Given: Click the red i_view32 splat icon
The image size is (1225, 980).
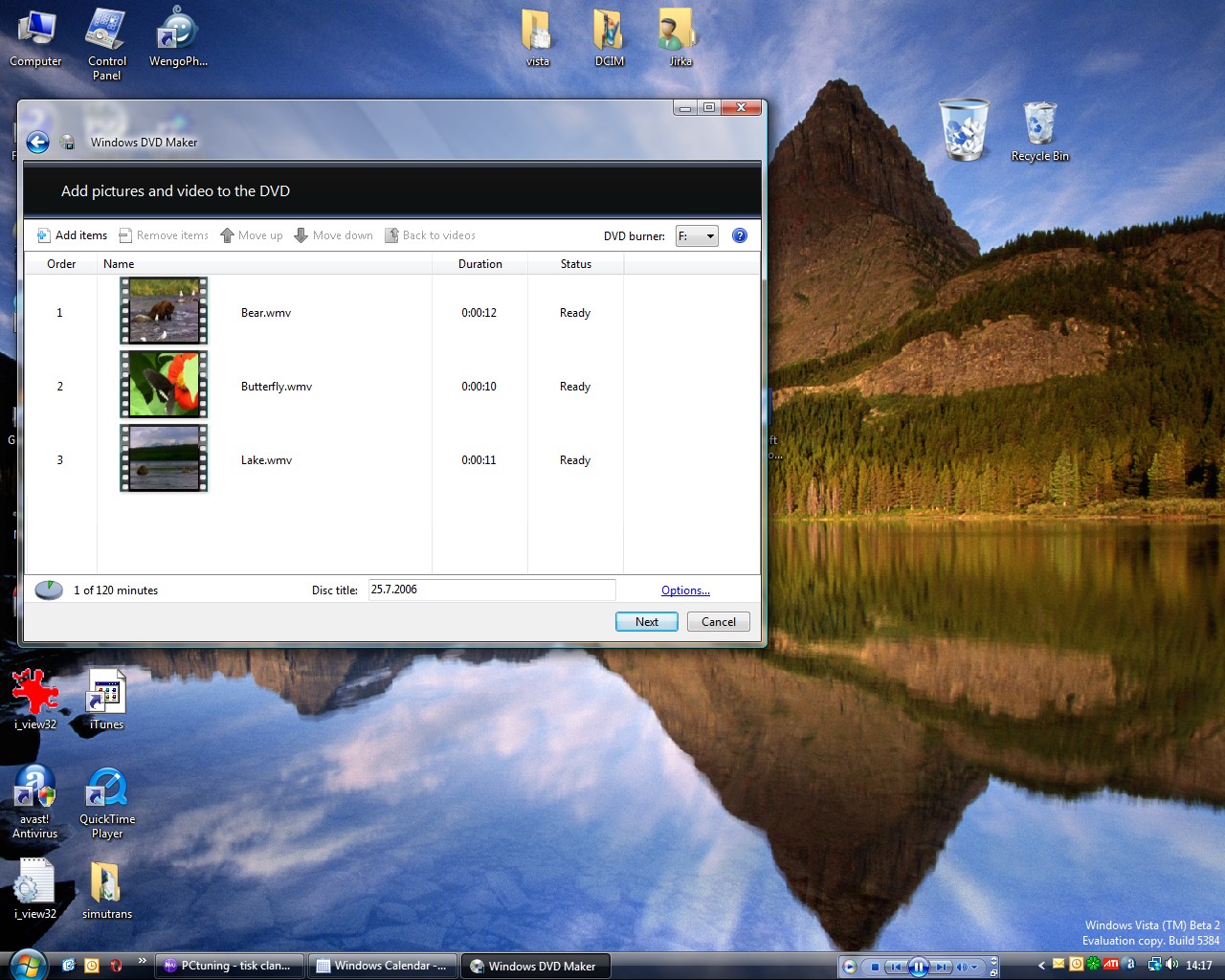Looking at the screenshot, I should point(35,700).
